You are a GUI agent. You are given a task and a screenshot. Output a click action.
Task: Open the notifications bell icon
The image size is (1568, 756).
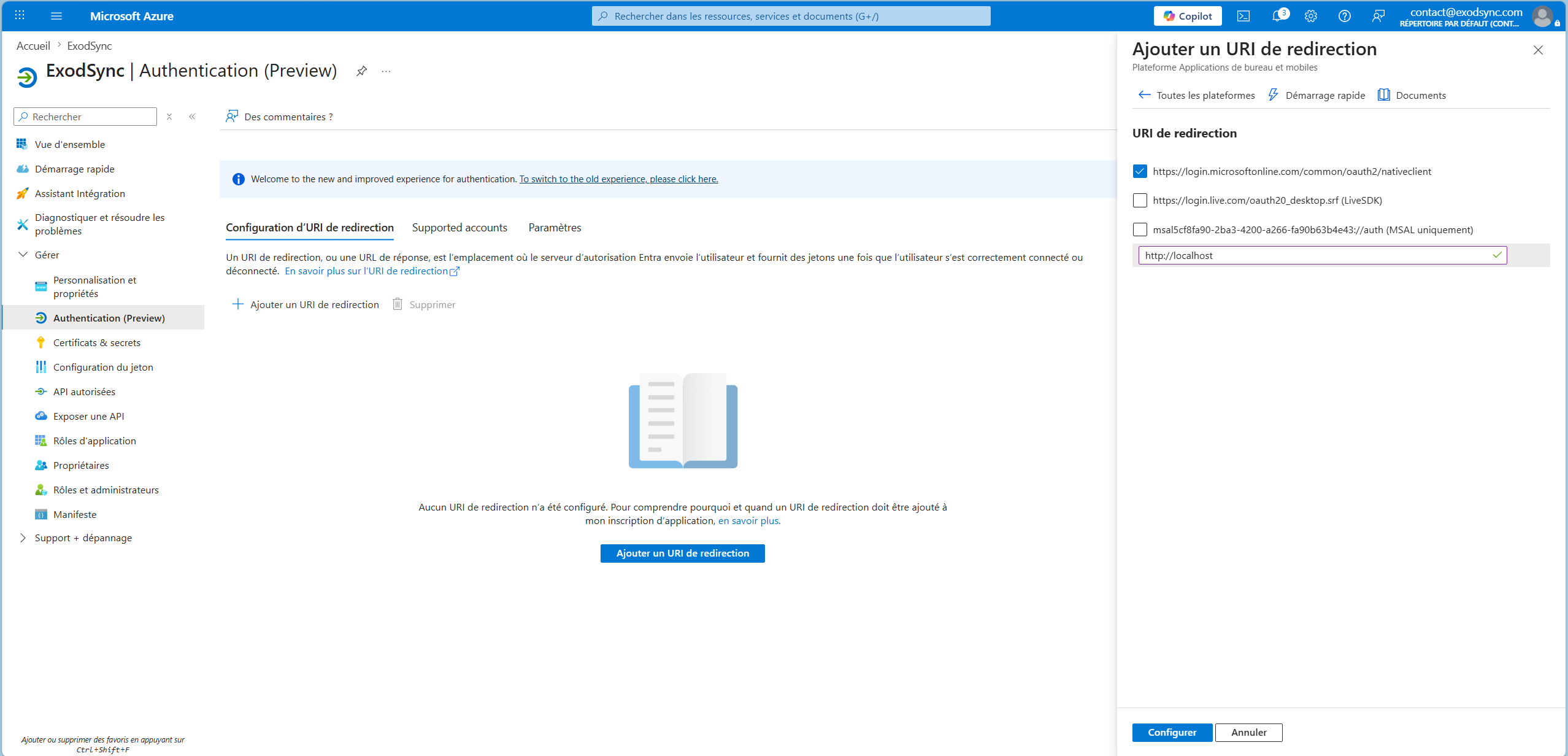(1278, 16)
